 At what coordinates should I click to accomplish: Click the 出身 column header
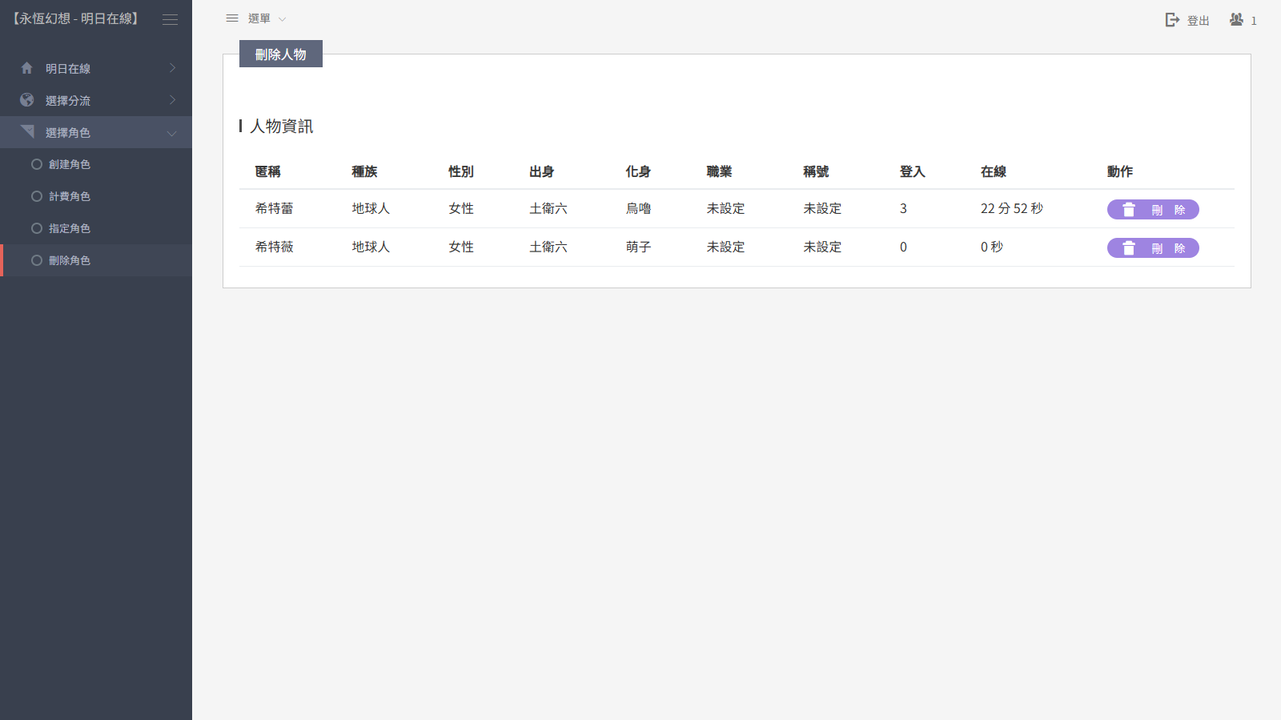pos(542,171)
